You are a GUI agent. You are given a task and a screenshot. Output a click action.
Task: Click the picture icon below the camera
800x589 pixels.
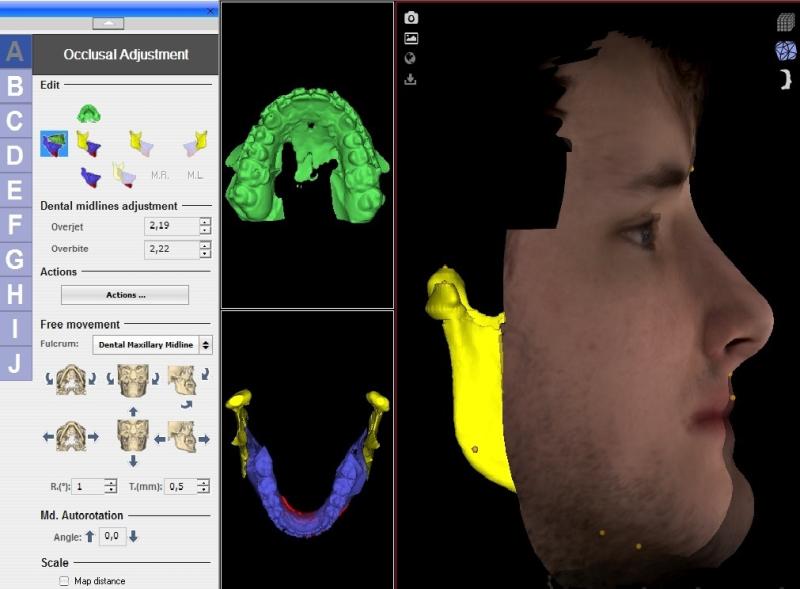[411, 38]
